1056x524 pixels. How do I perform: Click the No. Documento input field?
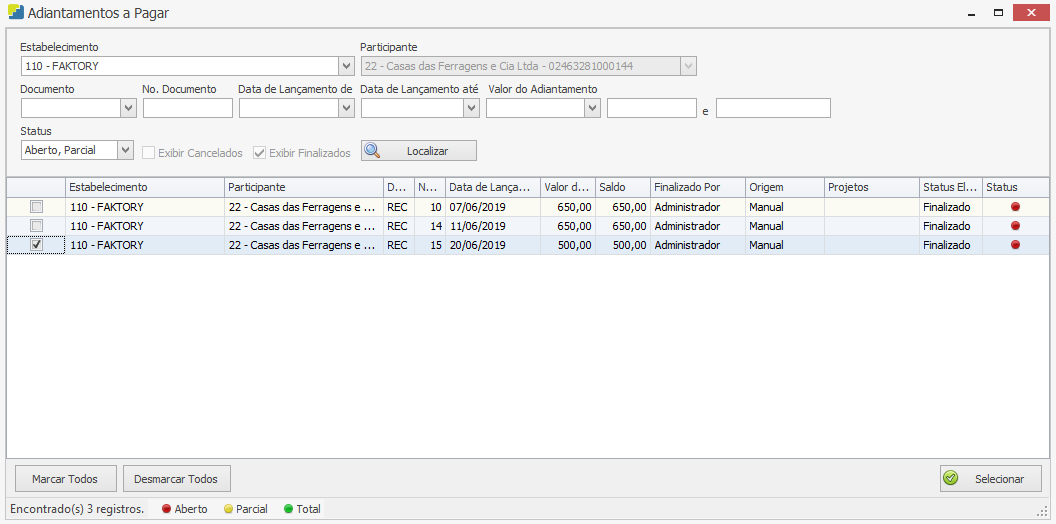(187, 108)
